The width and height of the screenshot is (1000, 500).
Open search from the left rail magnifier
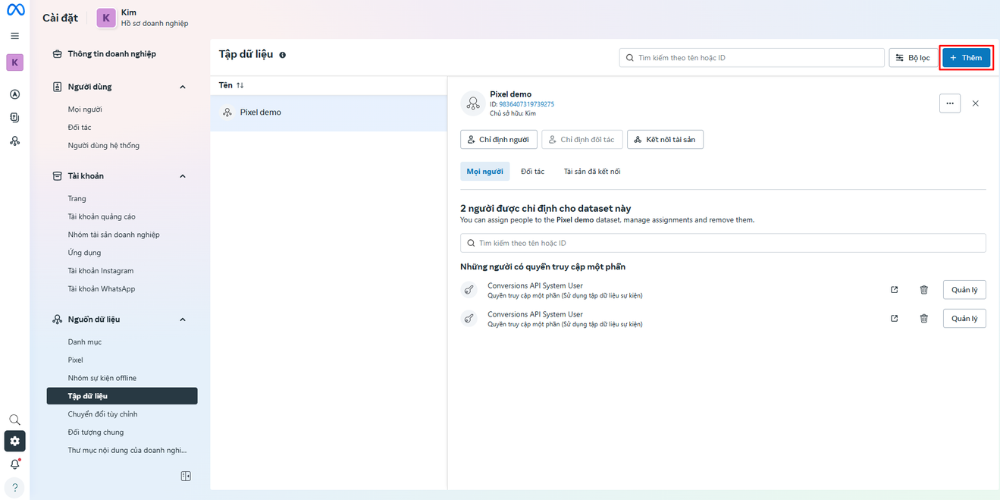click(15, 420)
